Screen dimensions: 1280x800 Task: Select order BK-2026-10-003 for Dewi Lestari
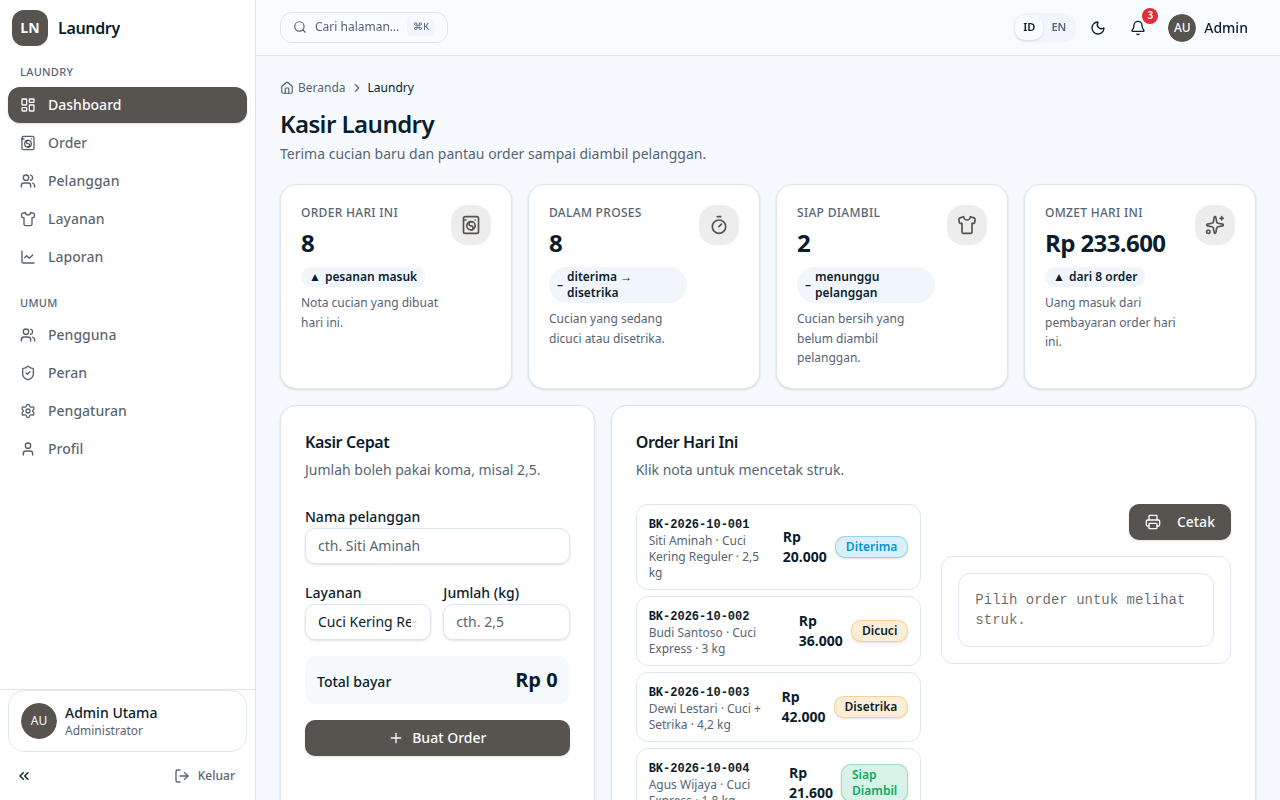point(778,707)
